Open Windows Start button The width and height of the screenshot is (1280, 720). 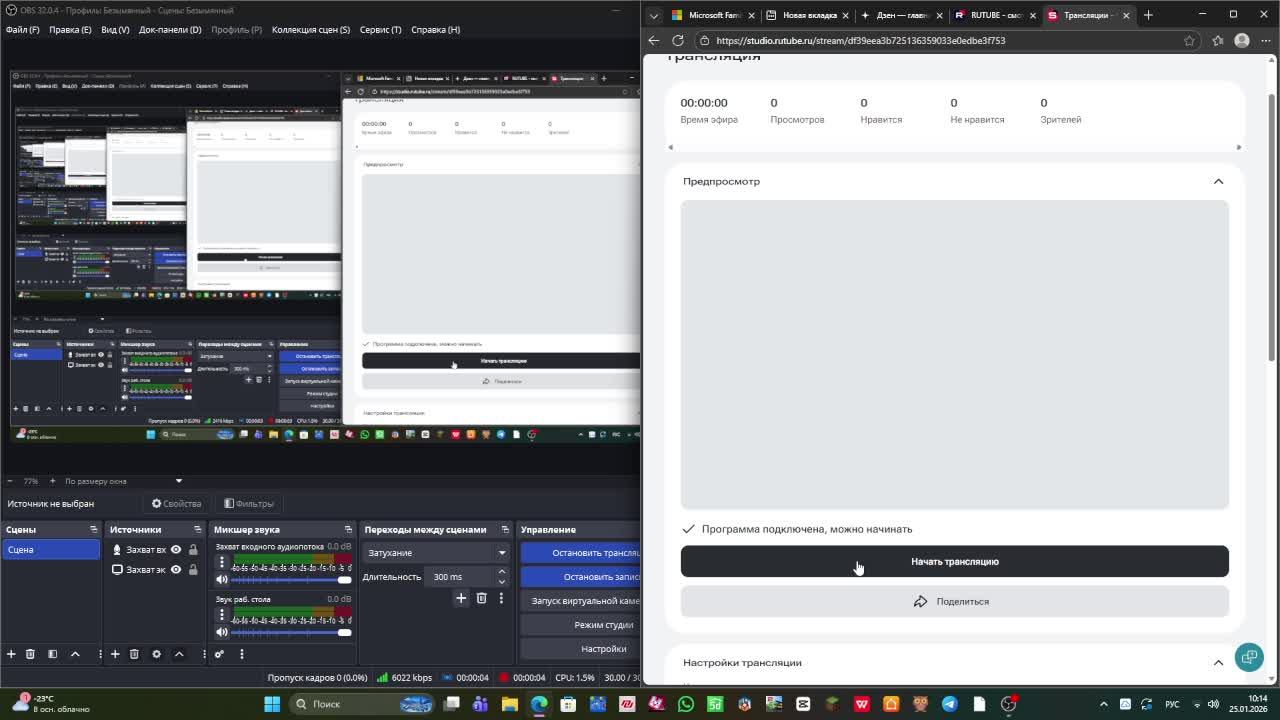point(272,704)
